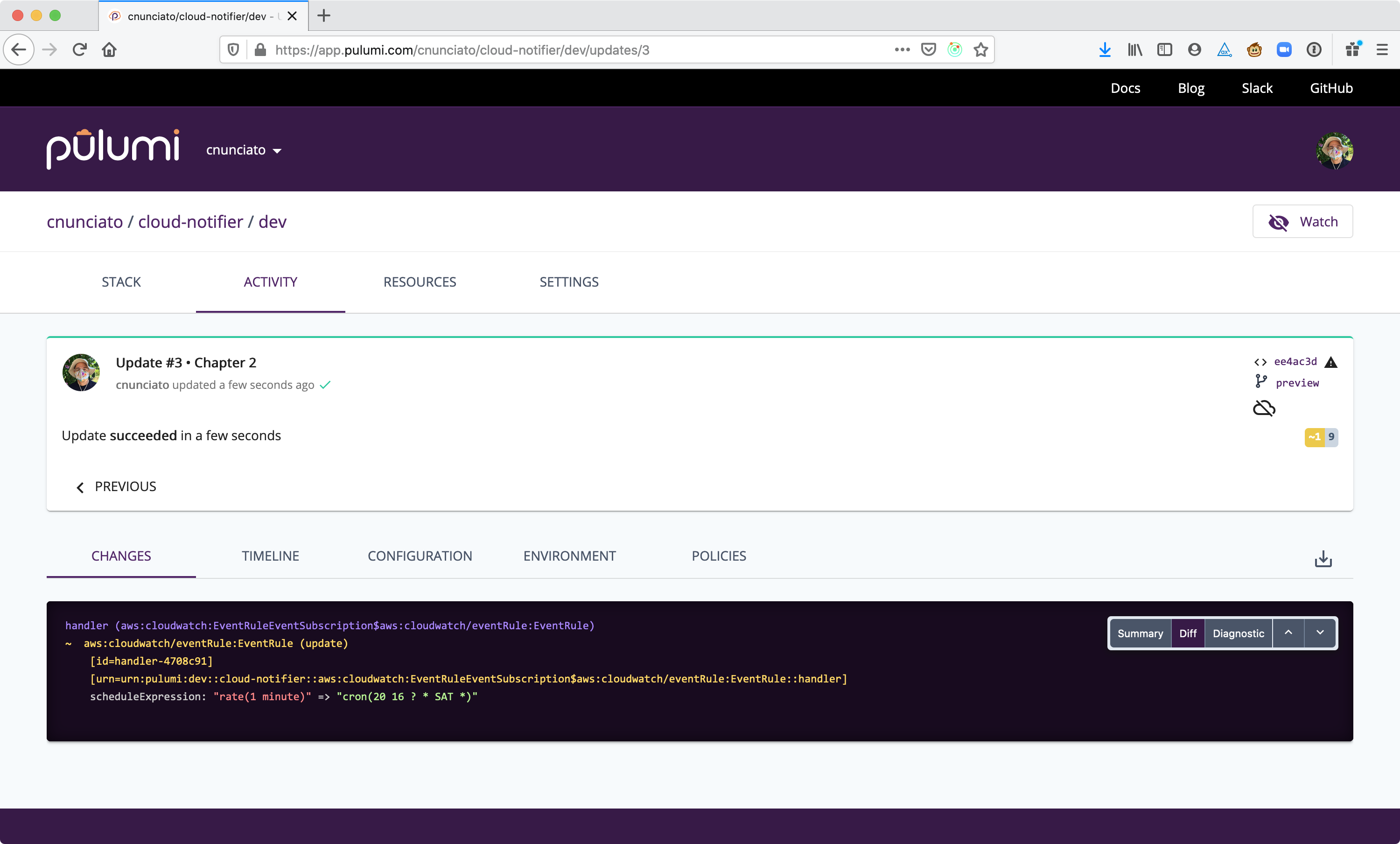This screenshot has width=1400, height=844.
Task: Click the cnunciato breadcrumb link
Action: tap(84, 222)
